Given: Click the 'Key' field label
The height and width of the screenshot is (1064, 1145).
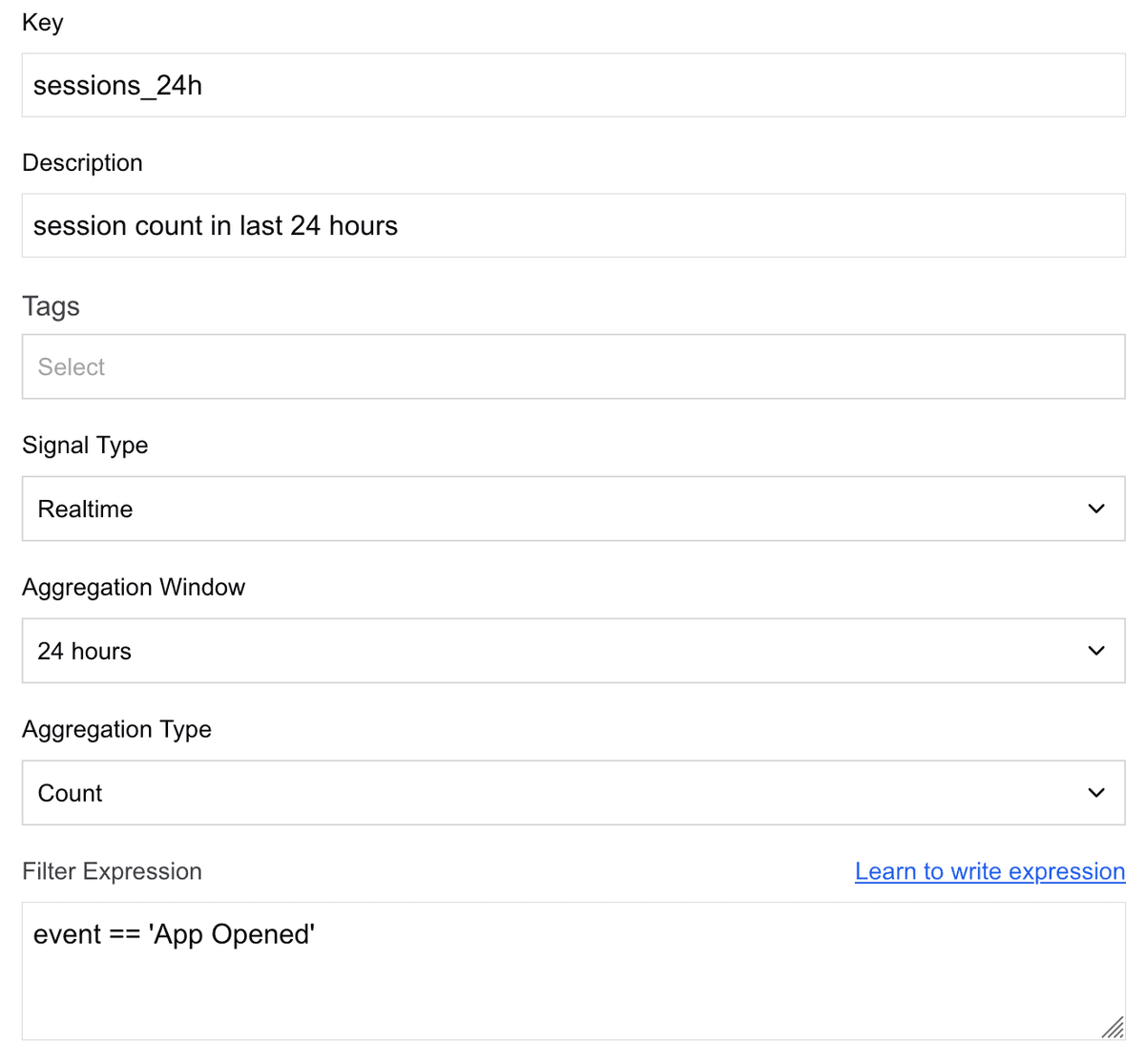Looking at the screenshot, I should click(43, 22).
